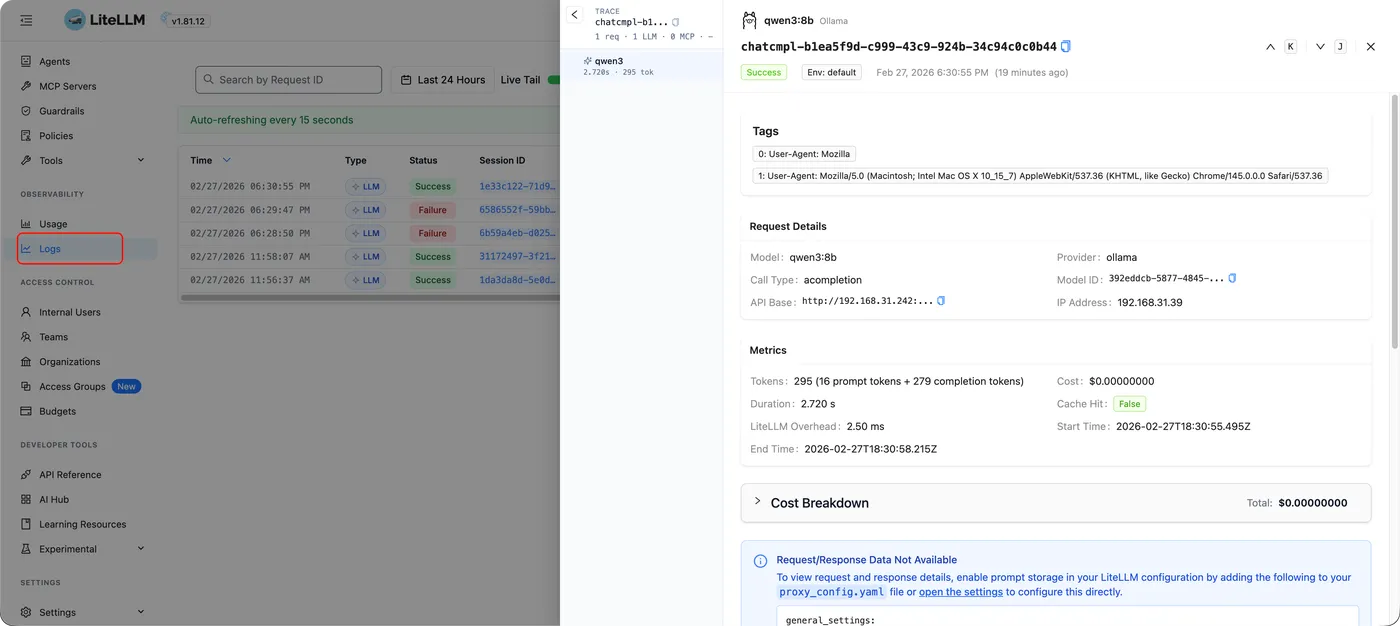The height and width of the screenshot is (626, 1400).
Task: Jump to previous log with up arrow
Action: pyautogui.click(x=1270, y=46)
